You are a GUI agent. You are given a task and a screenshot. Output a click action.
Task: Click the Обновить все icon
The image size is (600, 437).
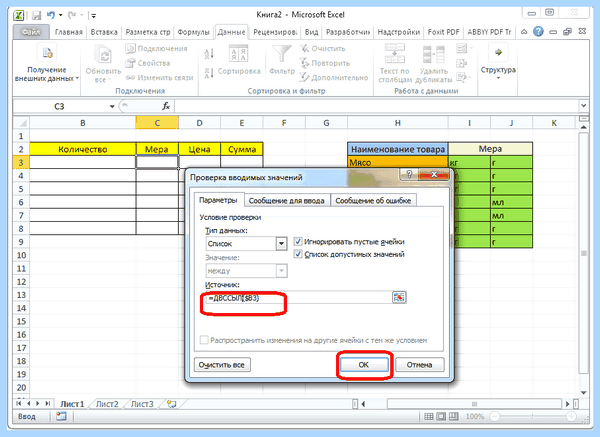(x=103, y=55)
